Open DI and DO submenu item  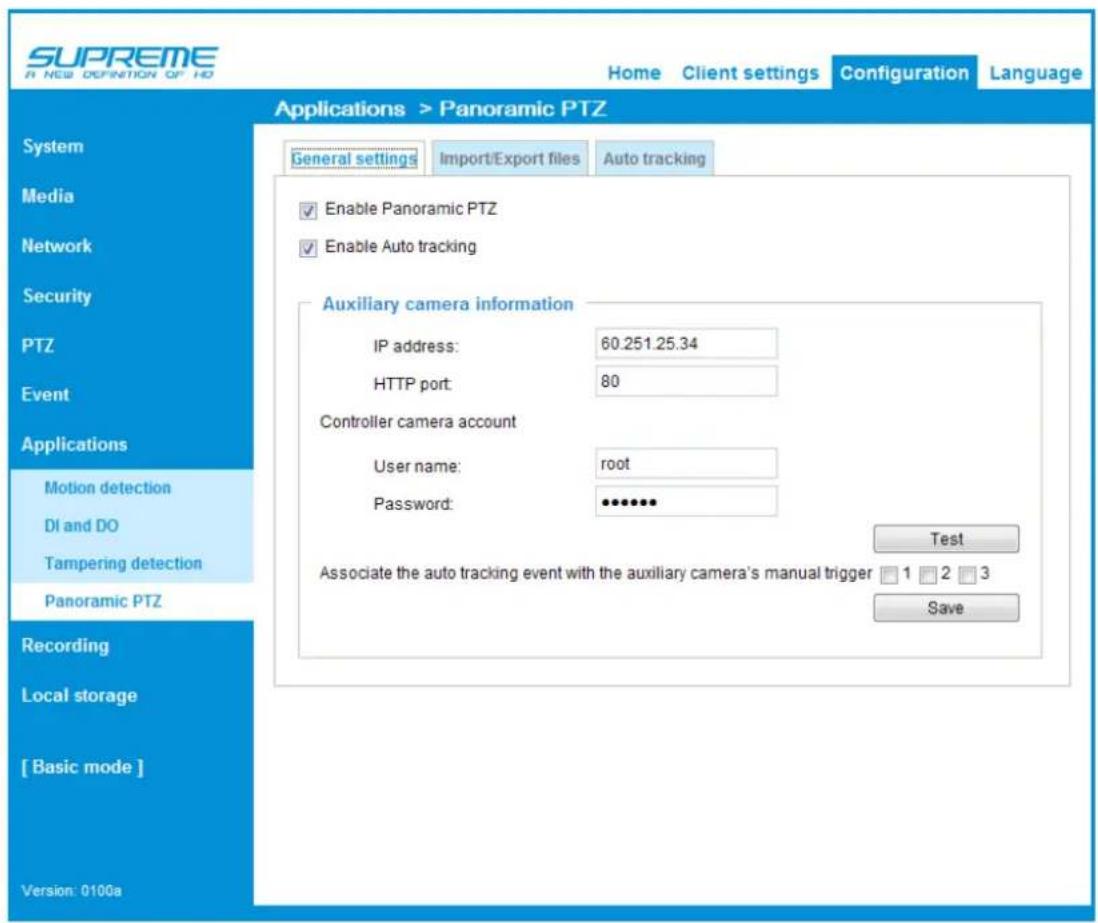(81, 525)
